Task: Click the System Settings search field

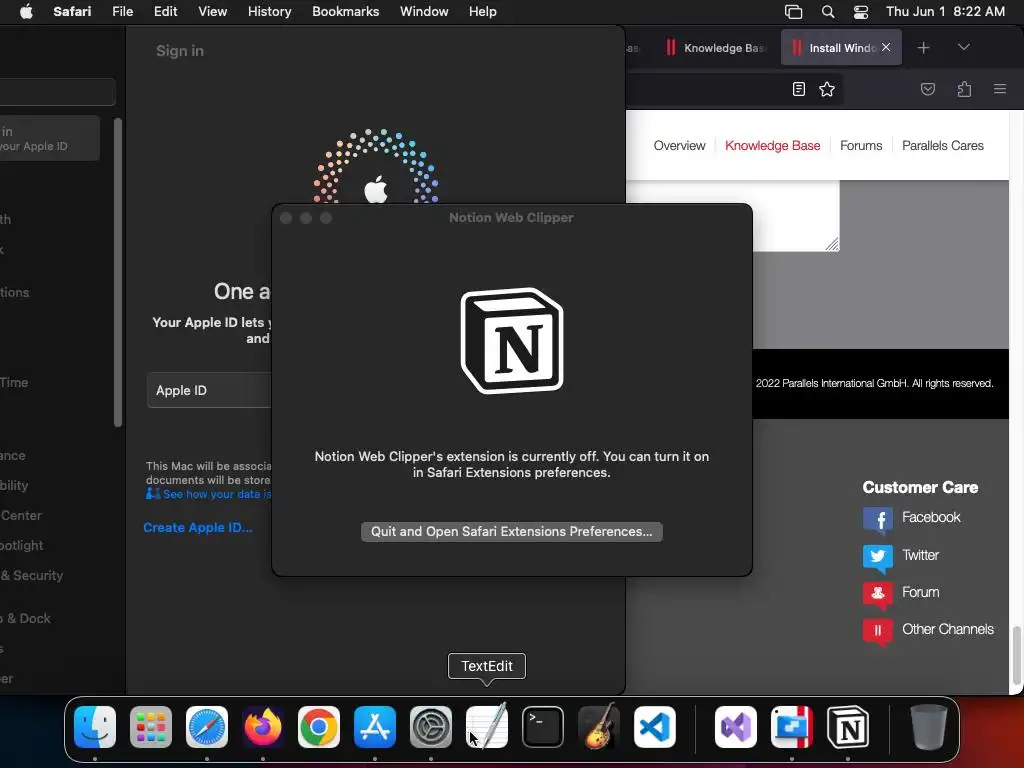Action: [57, 92]
